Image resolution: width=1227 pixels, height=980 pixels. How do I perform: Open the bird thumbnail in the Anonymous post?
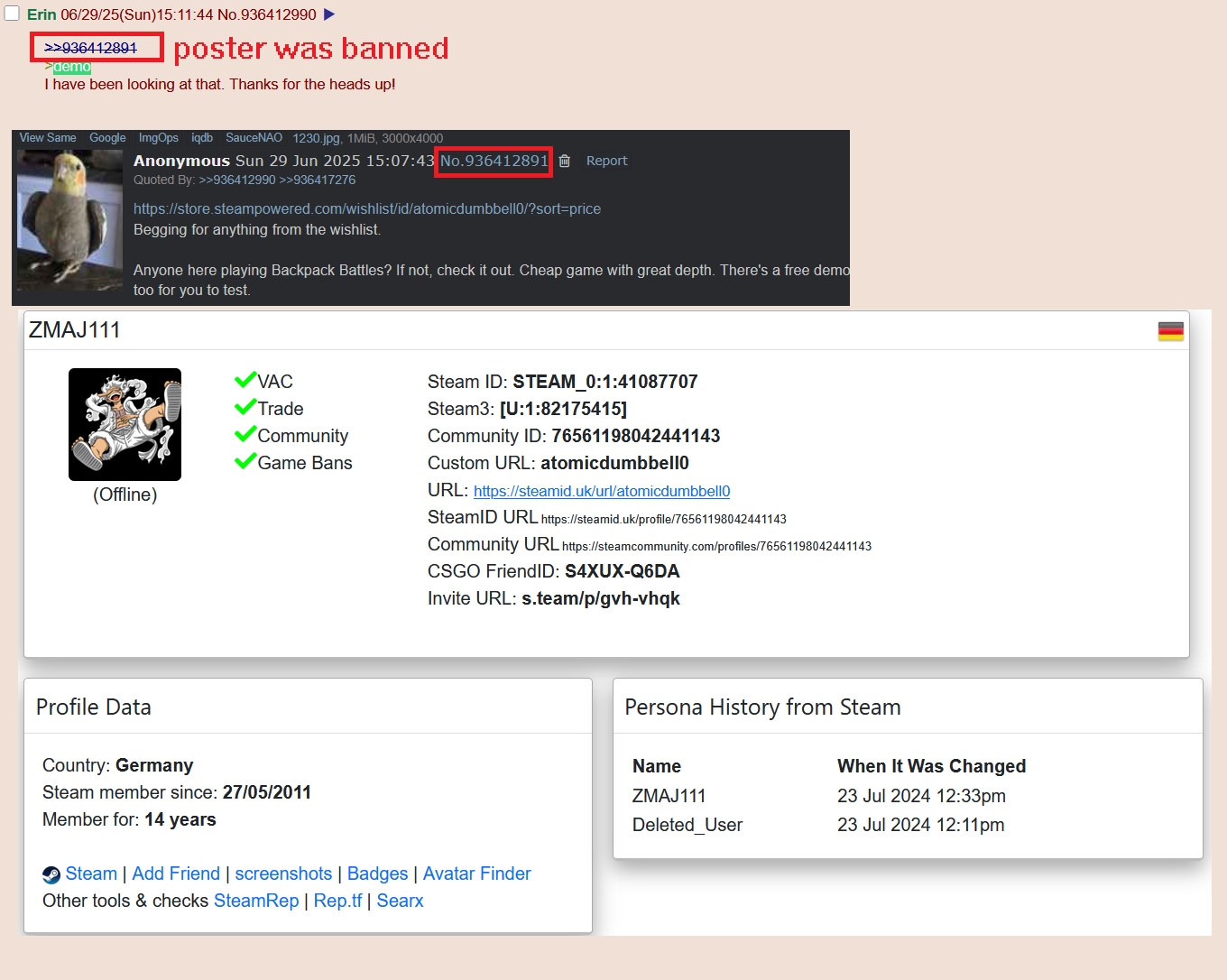click(x=69, y=219)
